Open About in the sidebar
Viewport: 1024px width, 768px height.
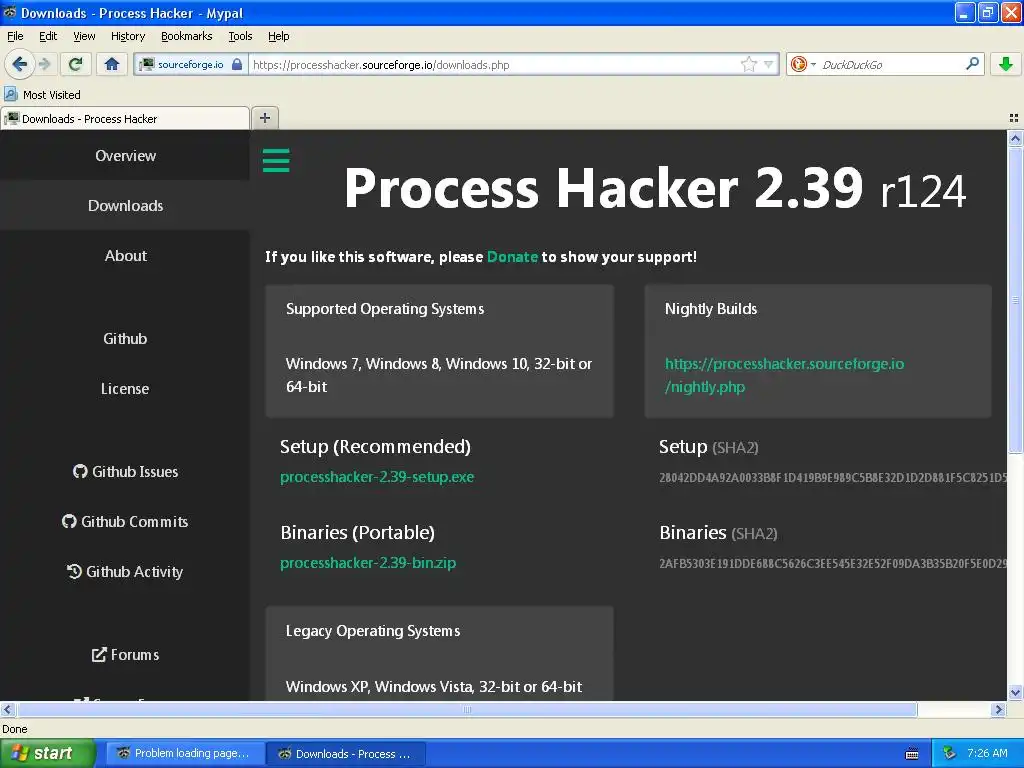tap(125, 255)
